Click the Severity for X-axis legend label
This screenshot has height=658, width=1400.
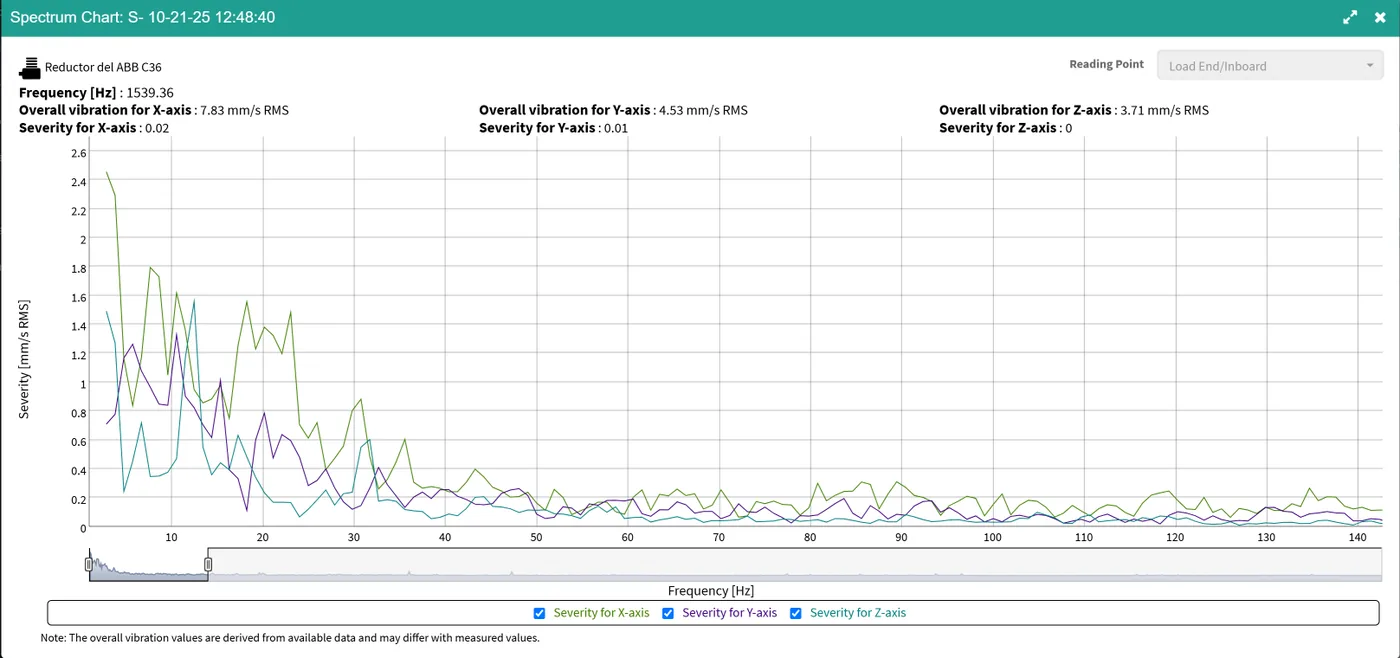pyautogui.click(x=601, y=613)
